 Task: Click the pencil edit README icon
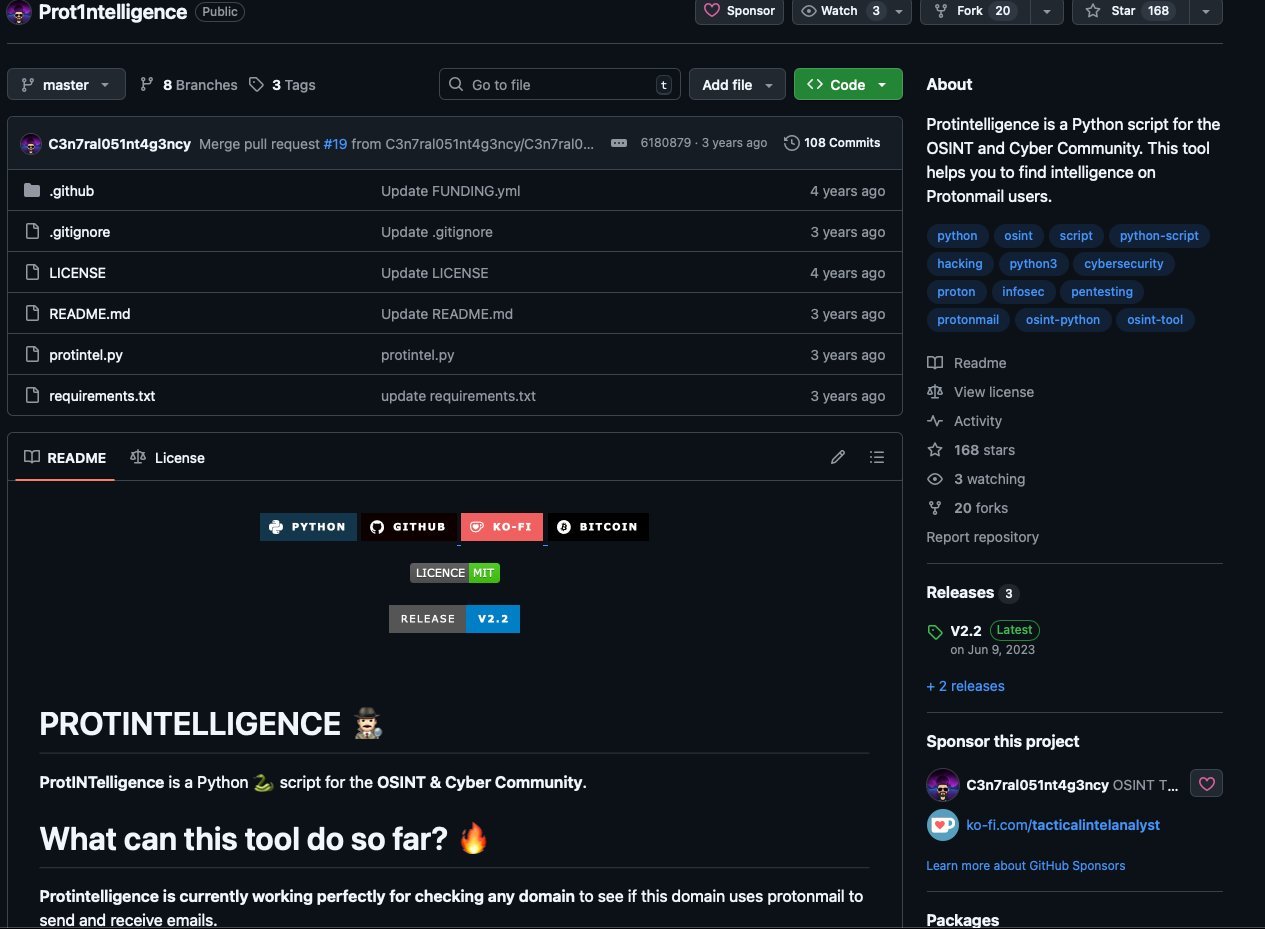coord(838,457)
